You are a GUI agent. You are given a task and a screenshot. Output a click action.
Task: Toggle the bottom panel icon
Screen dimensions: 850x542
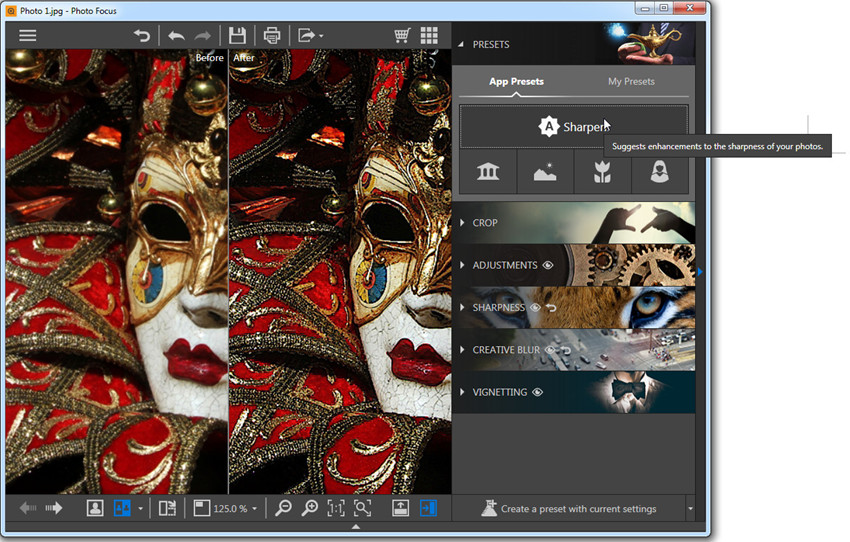tap(401, 508)
